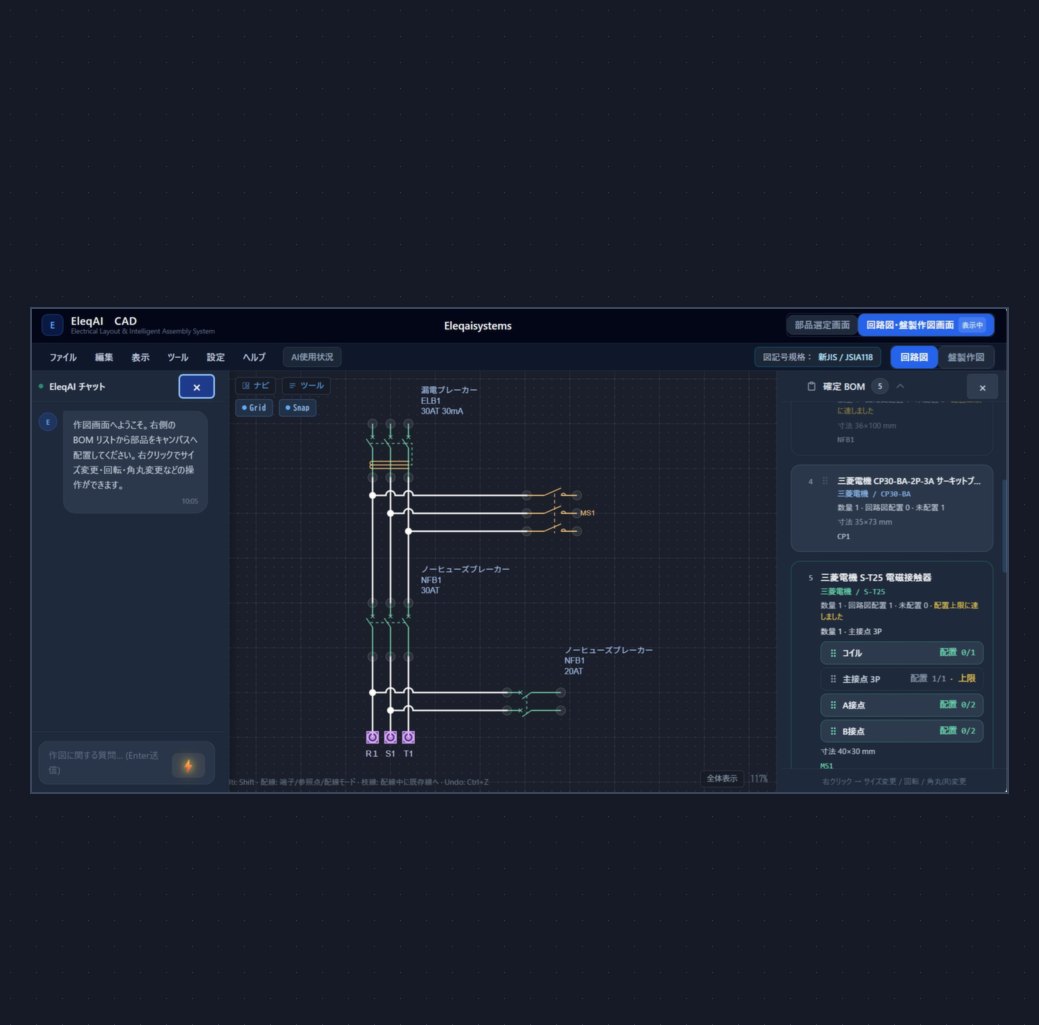Switch to 盤製作図 view
The width and height of the screenshot is (1039, 1025).
[965, 357]
